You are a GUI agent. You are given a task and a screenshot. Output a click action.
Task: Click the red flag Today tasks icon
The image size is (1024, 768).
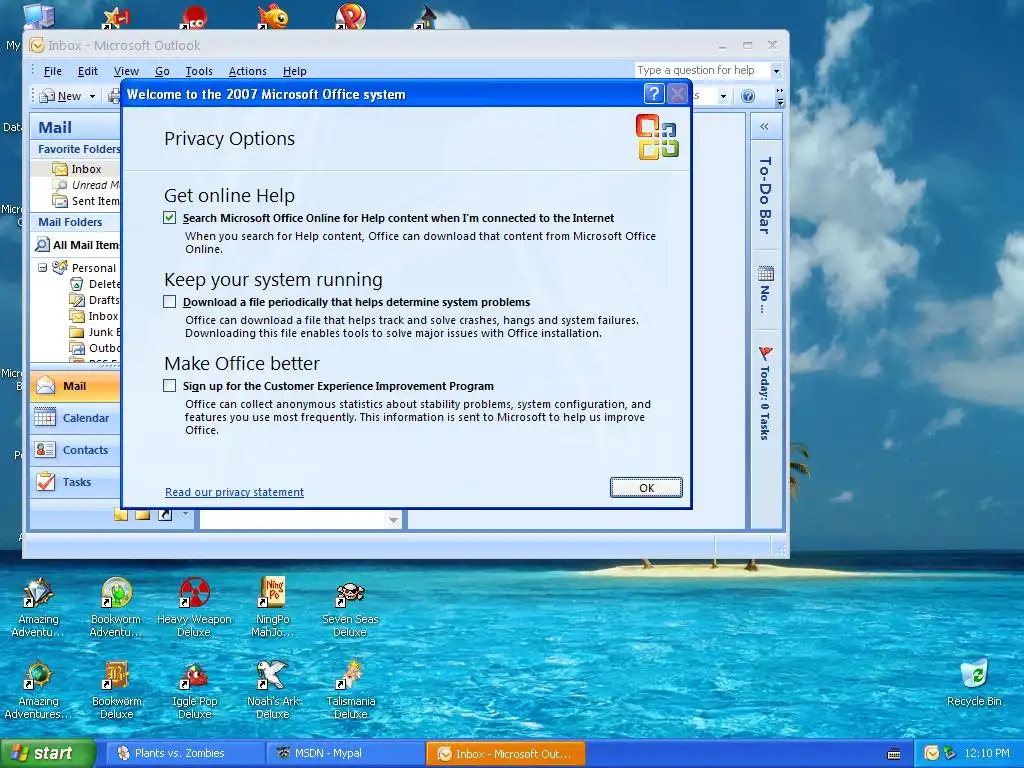[765, 353]
